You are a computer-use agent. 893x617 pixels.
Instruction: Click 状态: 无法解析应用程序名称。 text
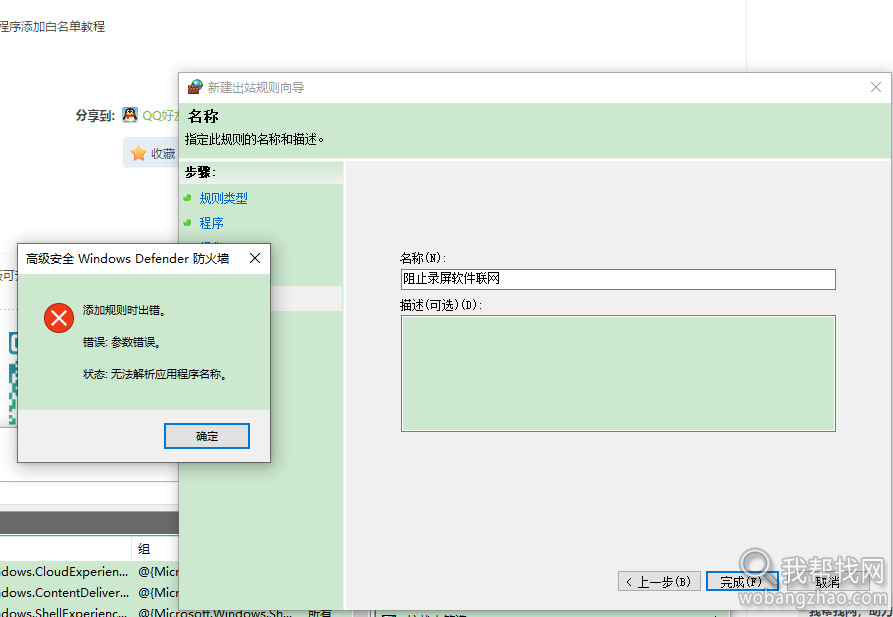pos(155,374)
